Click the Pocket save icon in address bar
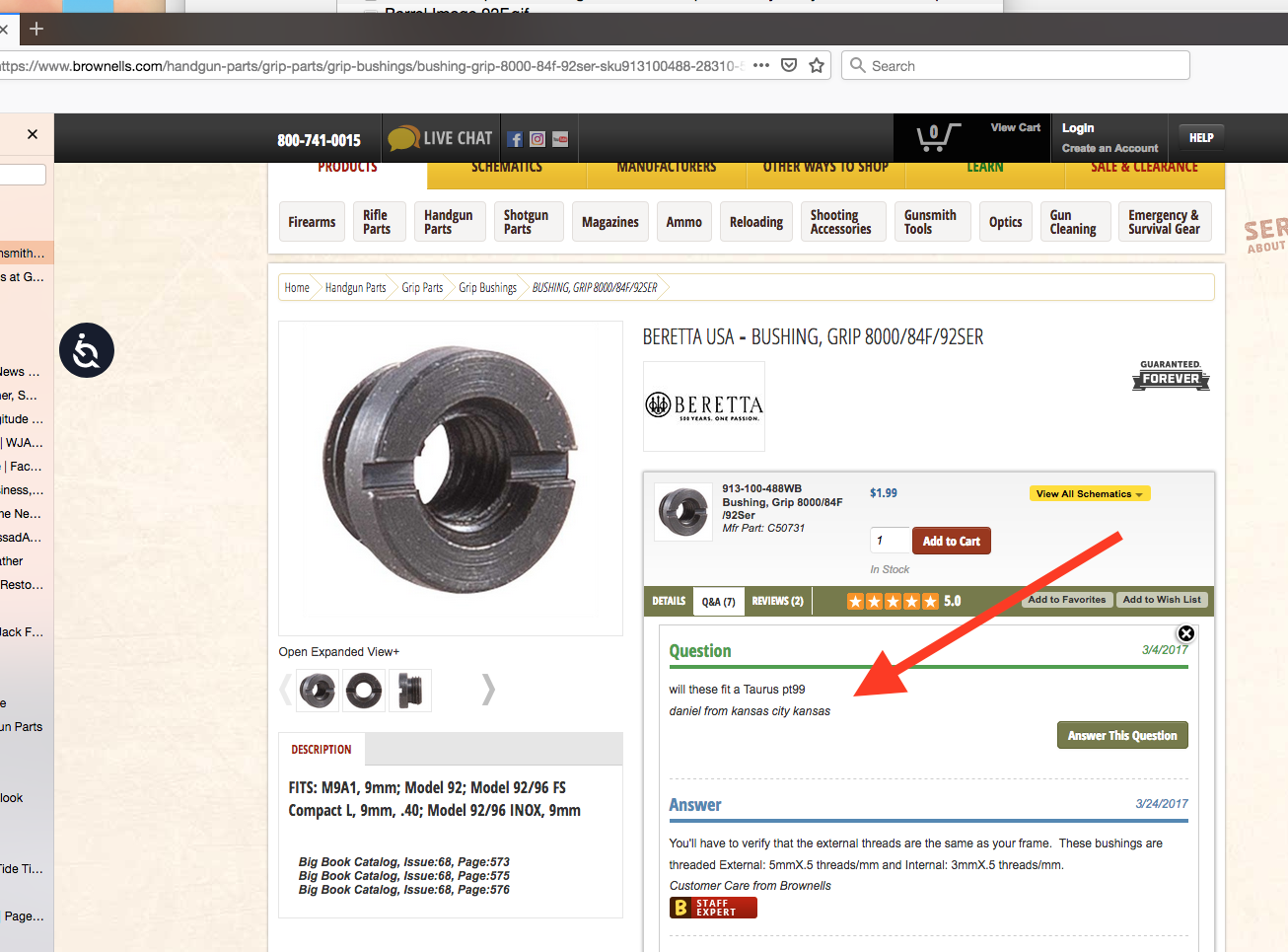 coord(789,65)
